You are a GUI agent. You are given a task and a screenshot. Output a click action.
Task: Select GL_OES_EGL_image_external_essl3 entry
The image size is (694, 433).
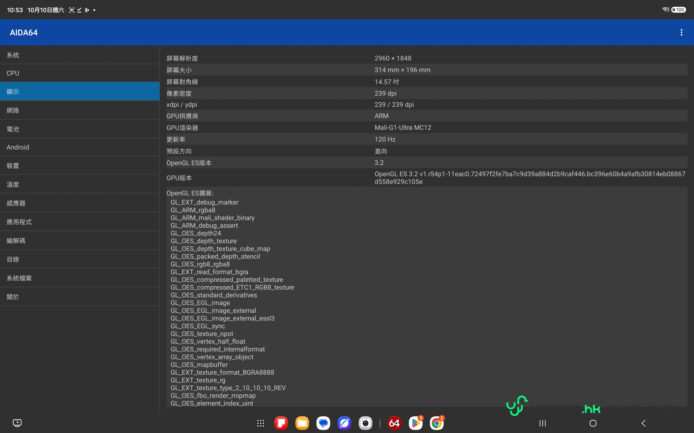click(222, 318)
